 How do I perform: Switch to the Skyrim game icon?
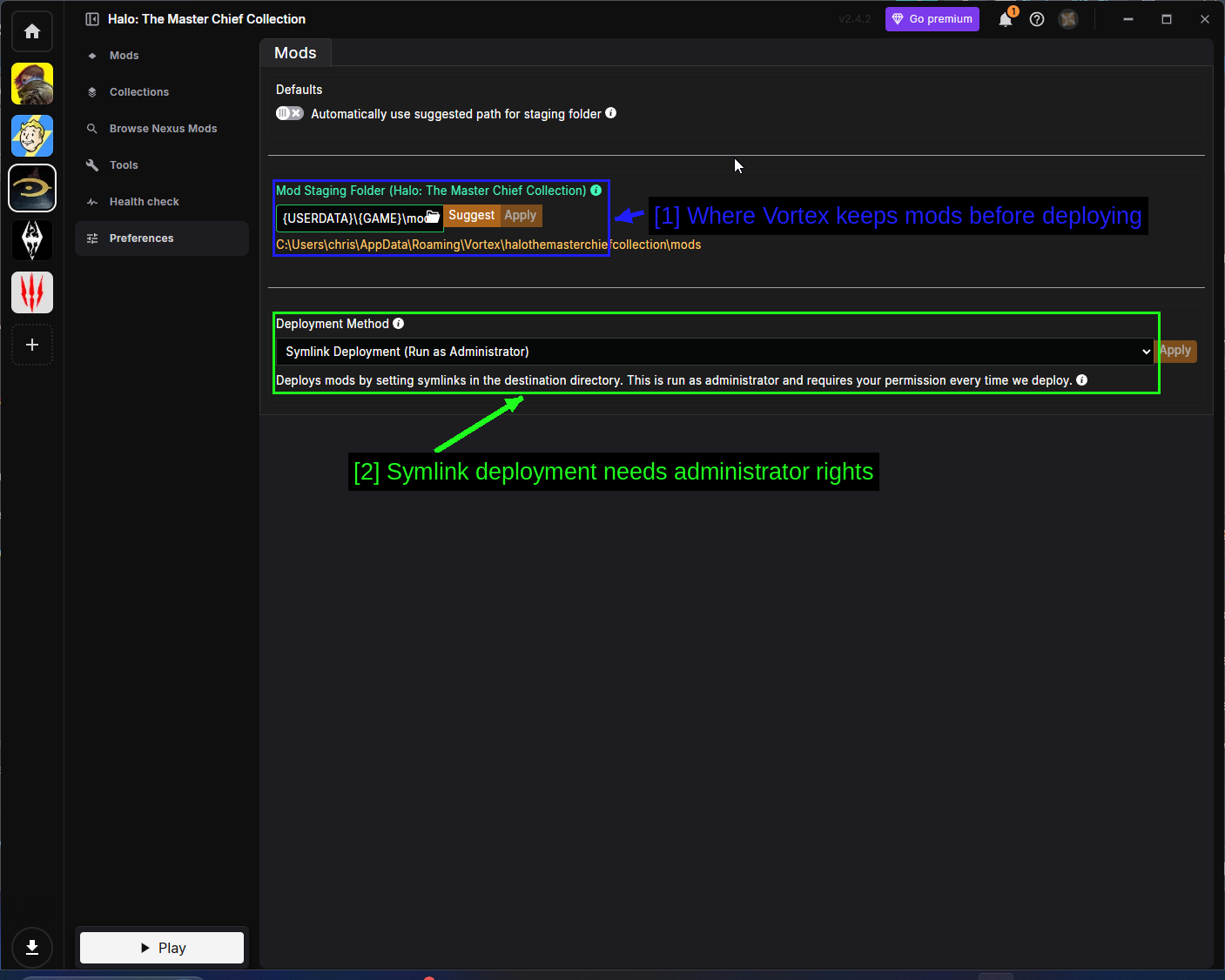tap(32, 240)
